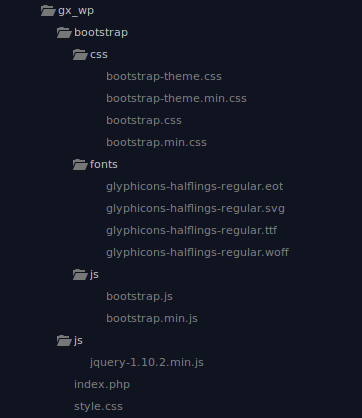
Task: Open jquery-1.10.2.min.js file
Action: [147, 362]
